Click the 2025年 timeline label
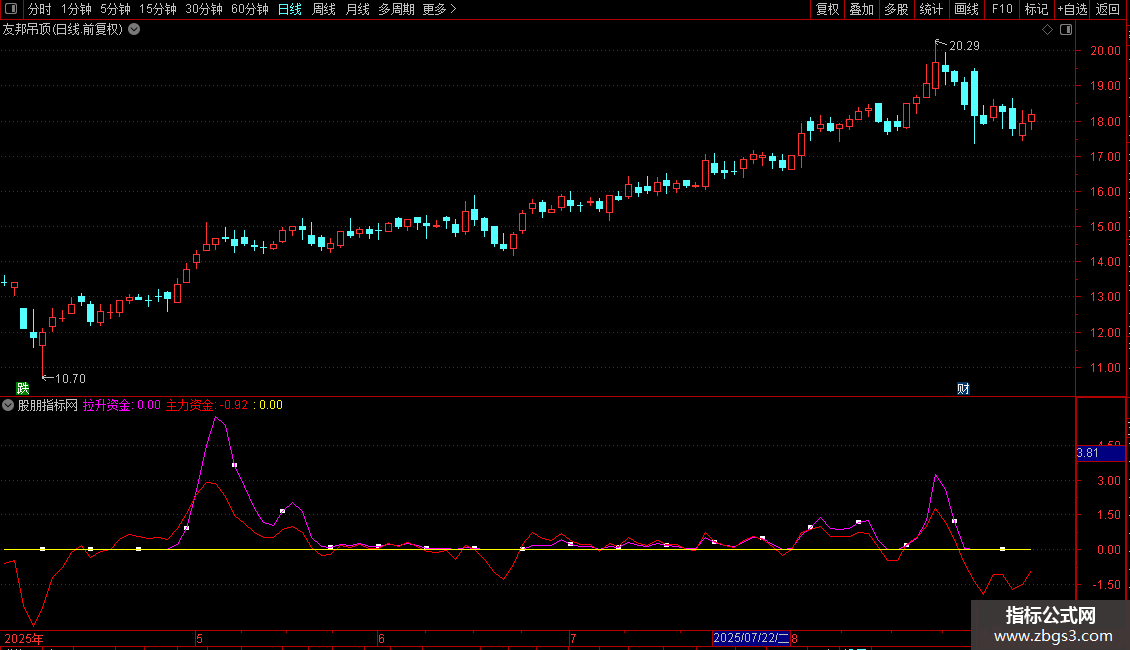Image resolution: width=1130 pixels, height=650 pixels. click(x=24, y=638)
